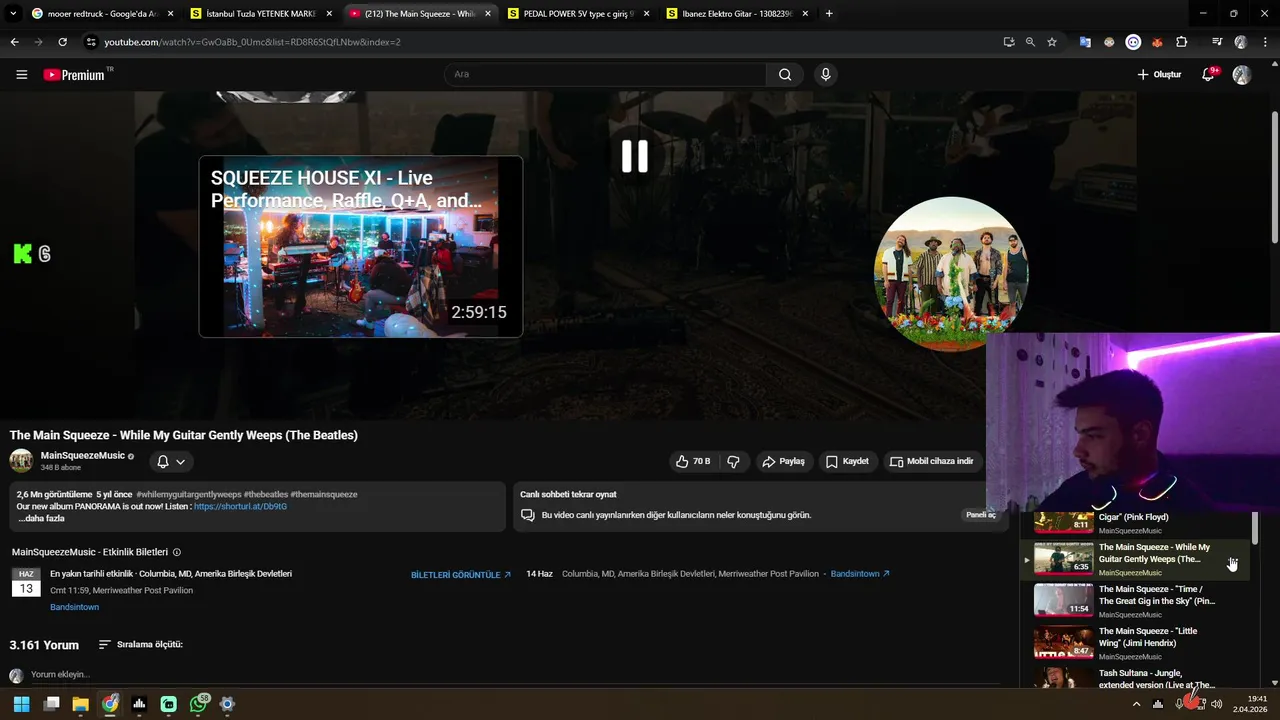This screenshot has height=720, width=1280.
Task: Share the video via Paylaş
Action: coord(783,461)
